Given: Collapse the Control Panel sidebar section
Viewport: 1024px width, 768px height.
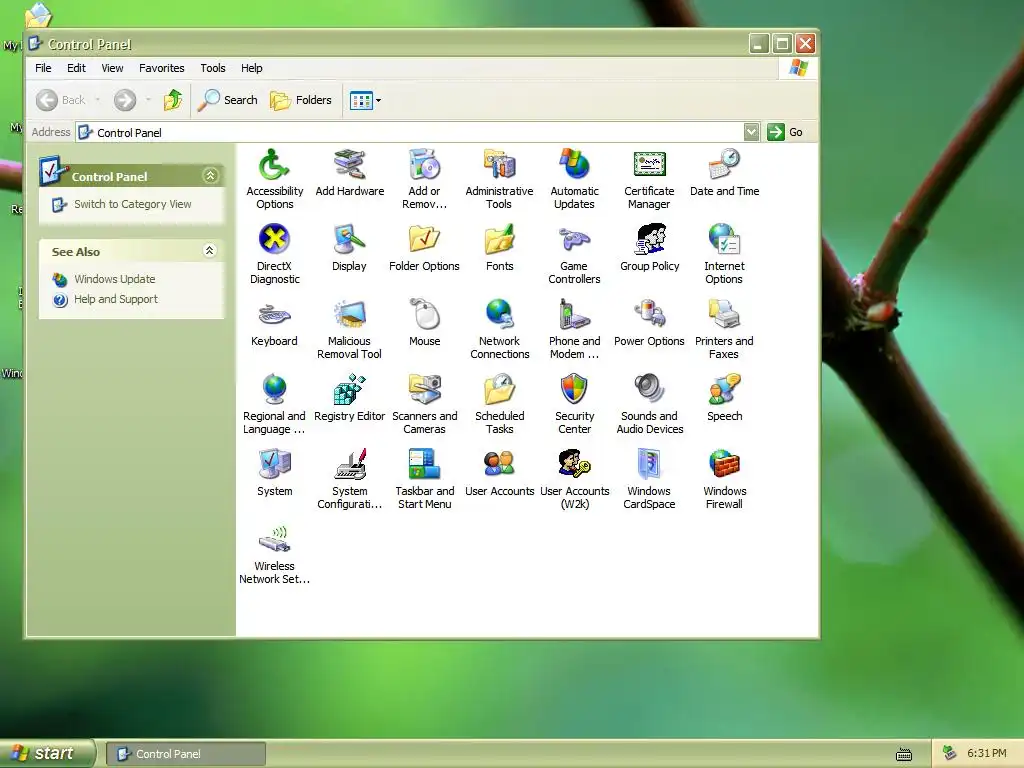Looking at the screenshot, I should click(x=210, y=176).
